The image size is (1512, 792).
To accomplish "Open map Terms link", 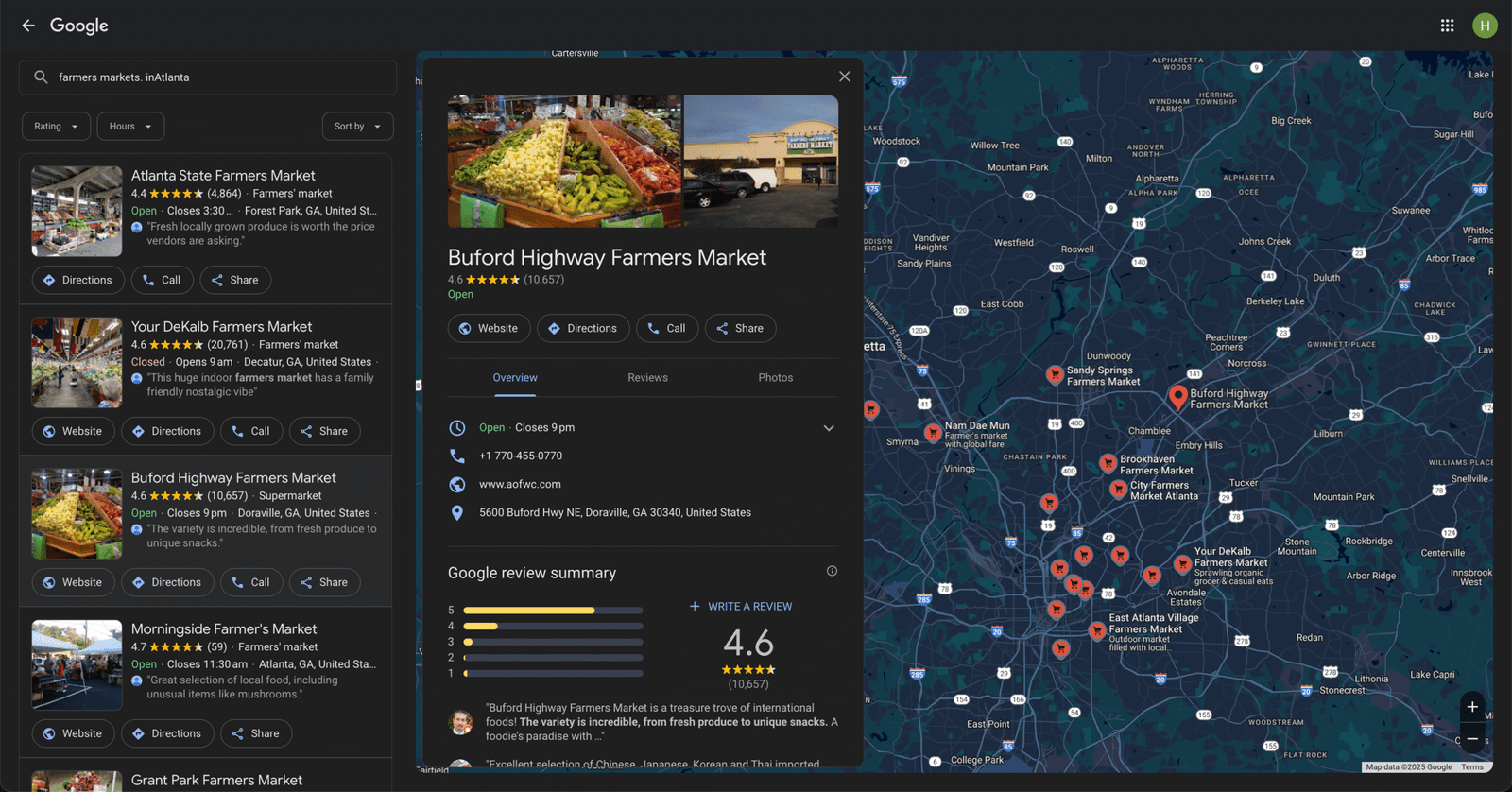I will 1472,767.
